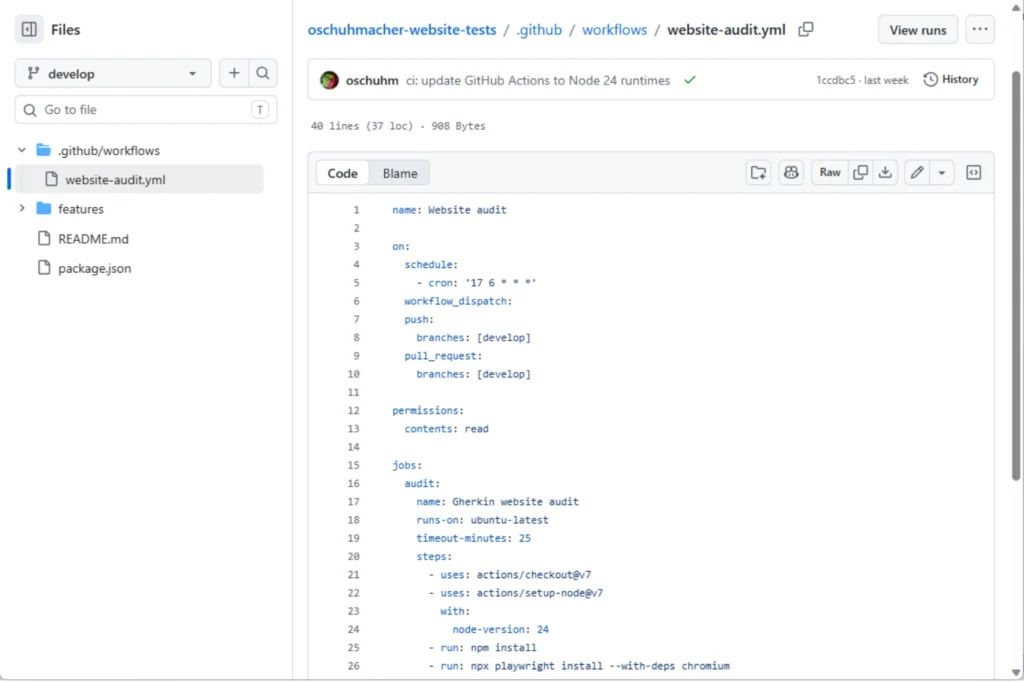Go to oschuhmacher-website-tests repository root

pos(402,30)
